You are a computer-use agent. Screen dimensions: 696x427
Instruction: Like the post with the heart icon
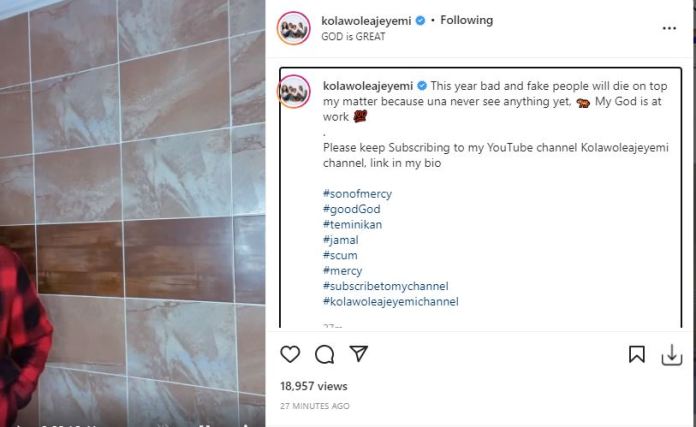pyautogui.click(x=290, y=354)
